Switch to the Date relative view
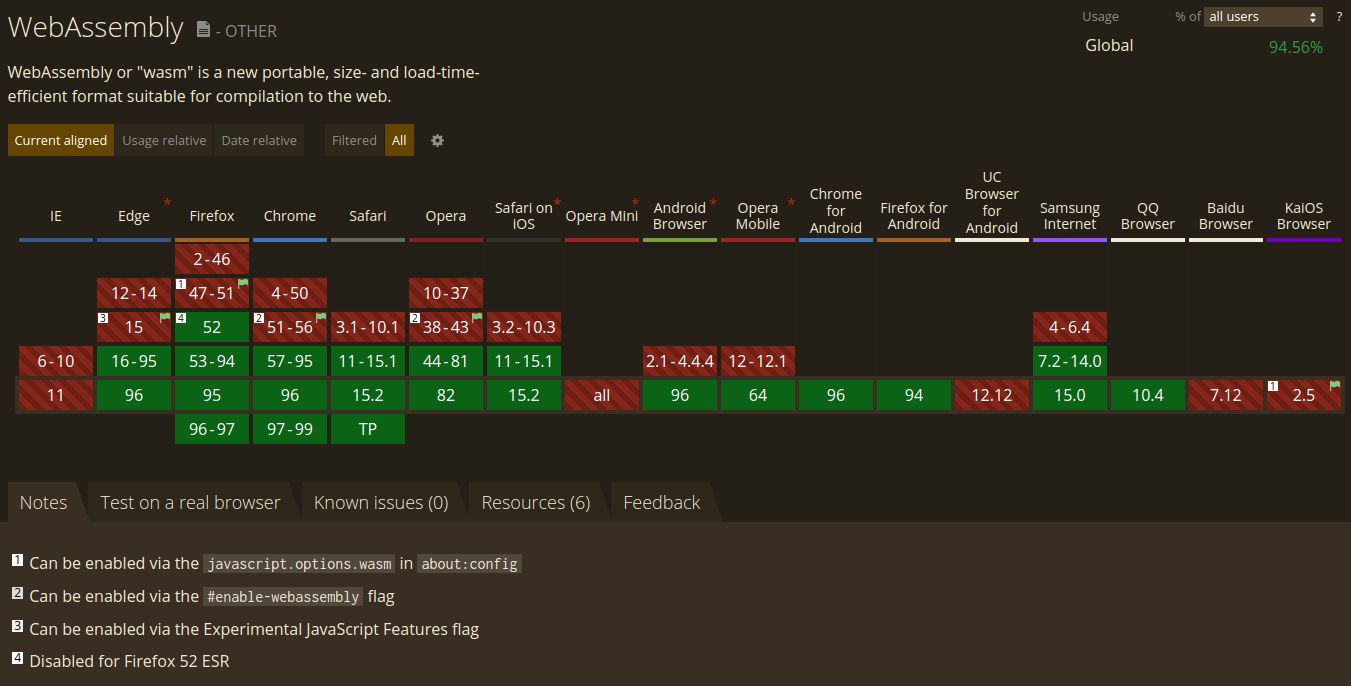This screenshot has height=686, width=1351. coord(259,140)
